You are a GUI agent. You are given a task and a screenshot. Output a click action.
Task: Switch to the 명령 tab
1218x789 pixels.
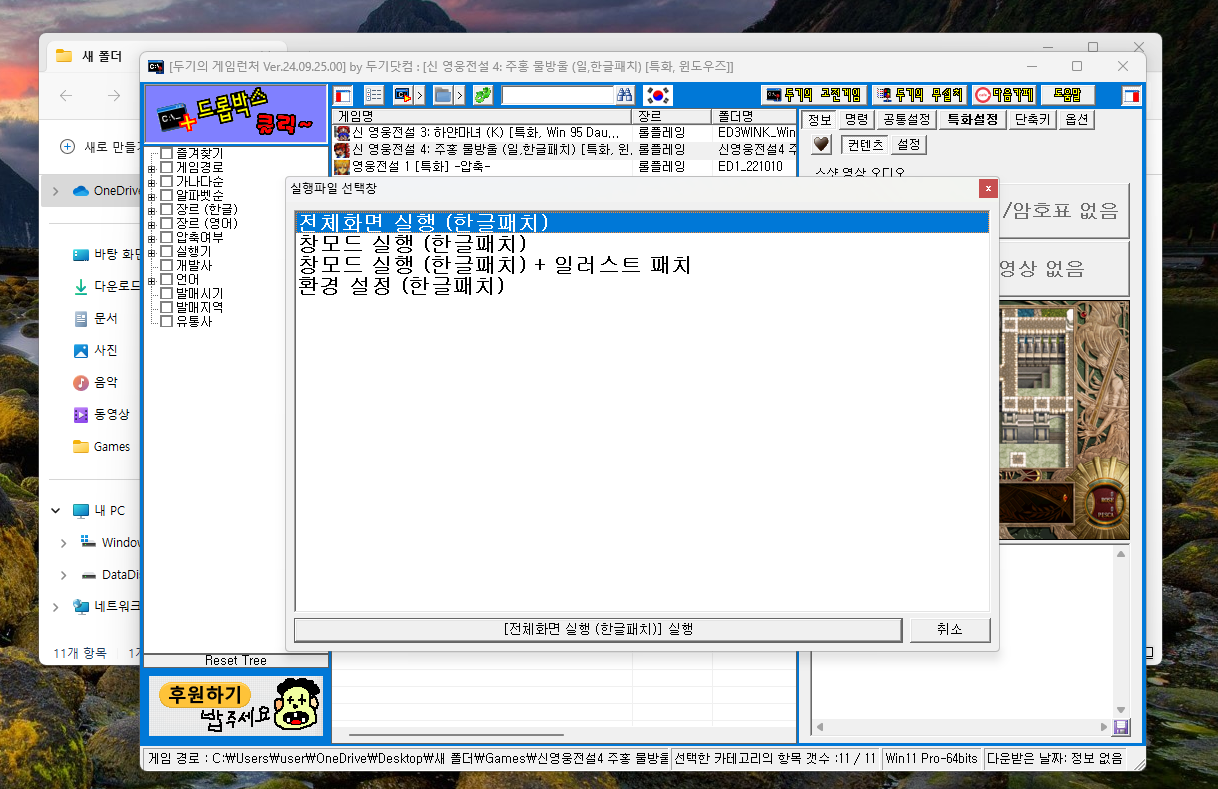click(856, 120)
